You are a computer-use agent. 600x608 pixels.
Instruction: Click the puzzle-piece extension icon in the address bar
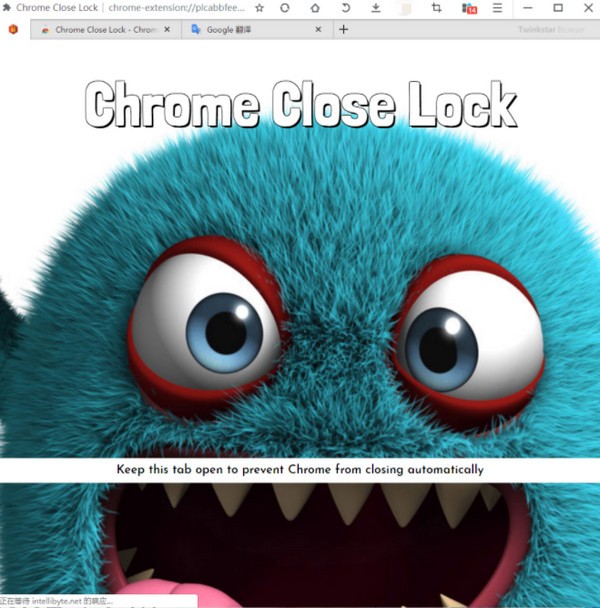[7, 7]
